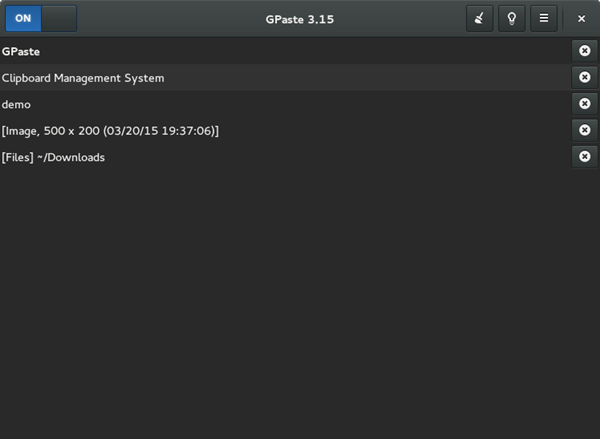Choose the 'demo' history row text
The height and width of the screenshot is (439, 600).
click(17, 104)
